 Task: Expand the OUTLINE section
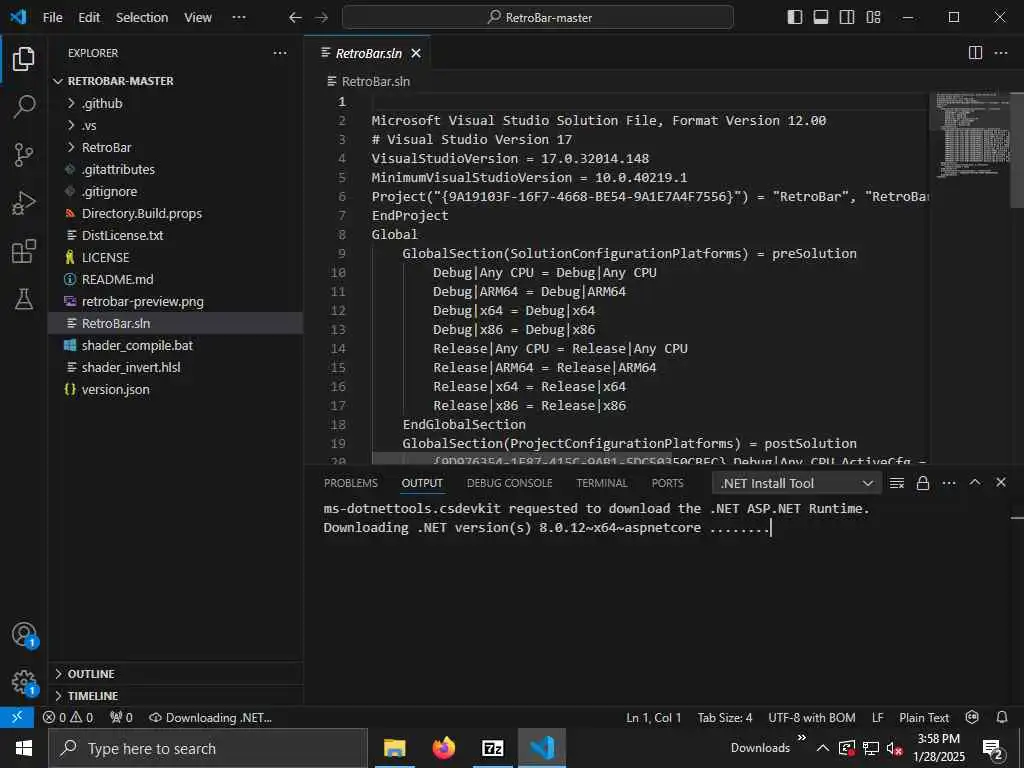[x=176, y=674]
